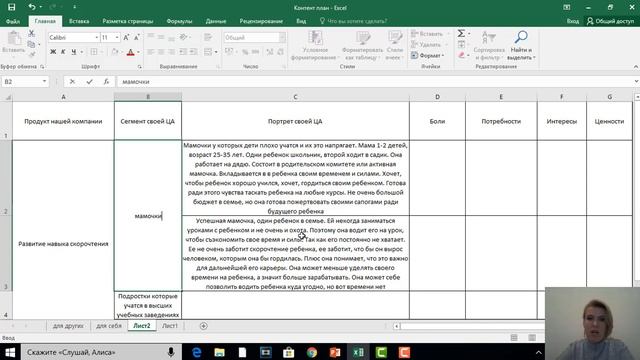The height and width of the screenshot is (360, 640).
Task: Expand the formula bar
Action: (x=636, y=82)
